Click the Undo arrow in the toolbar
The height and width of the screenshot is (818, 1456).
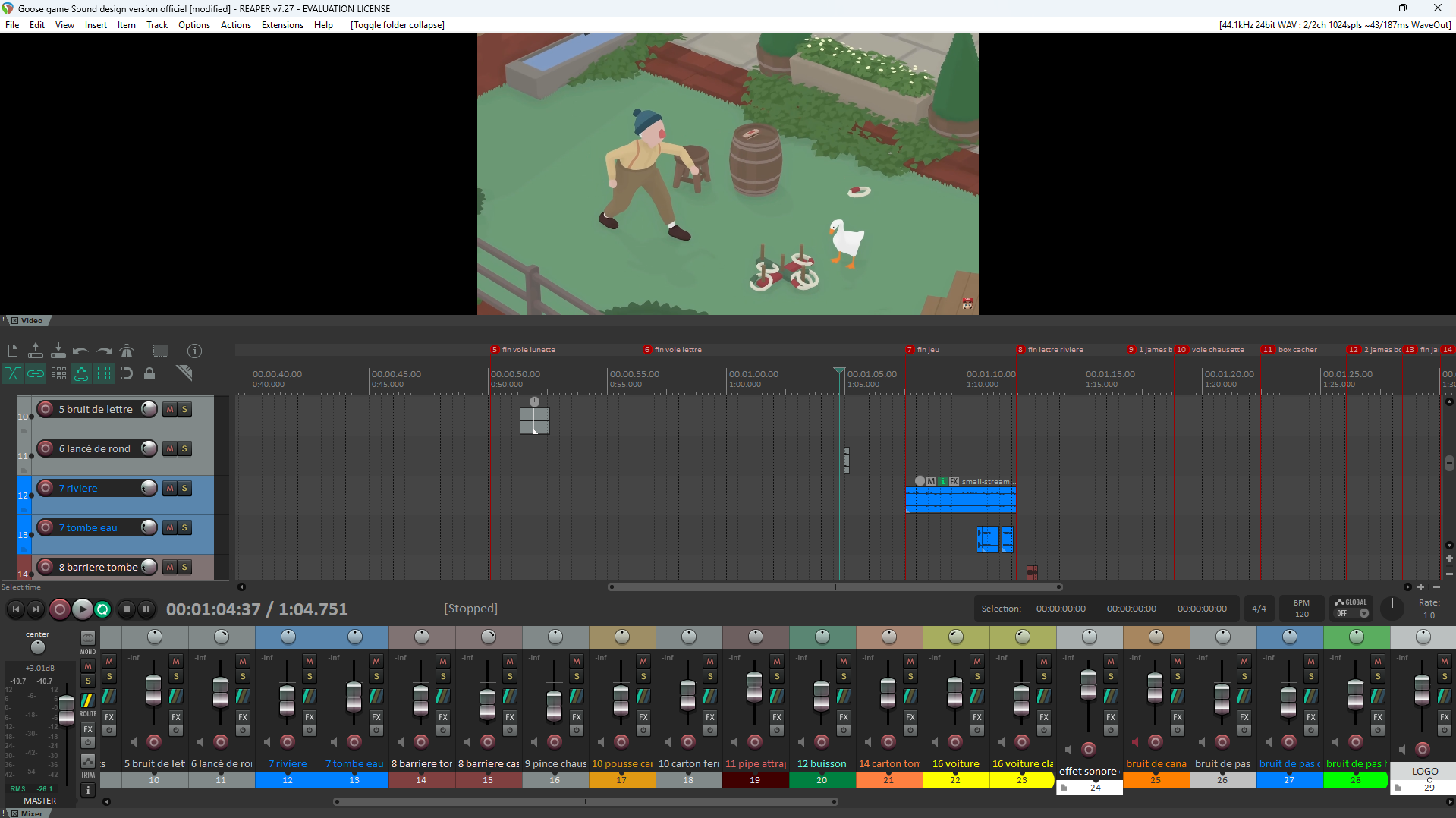pos(80,351)
